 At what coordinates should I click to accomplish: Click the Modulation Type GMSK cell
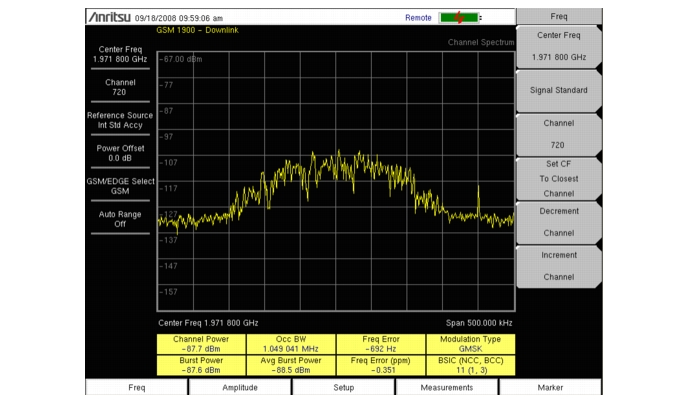click(x=470, y=344)
